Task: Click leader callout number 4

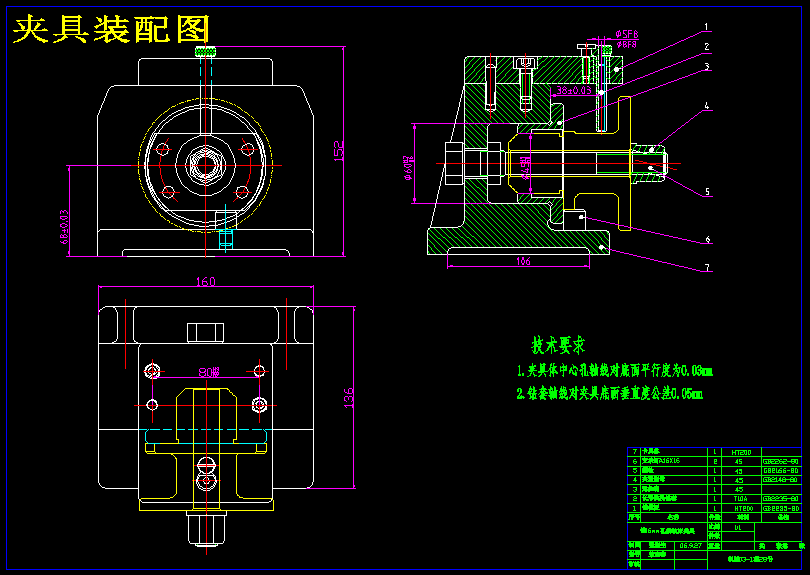Action: pyautogui.click(x=707, y=106)
